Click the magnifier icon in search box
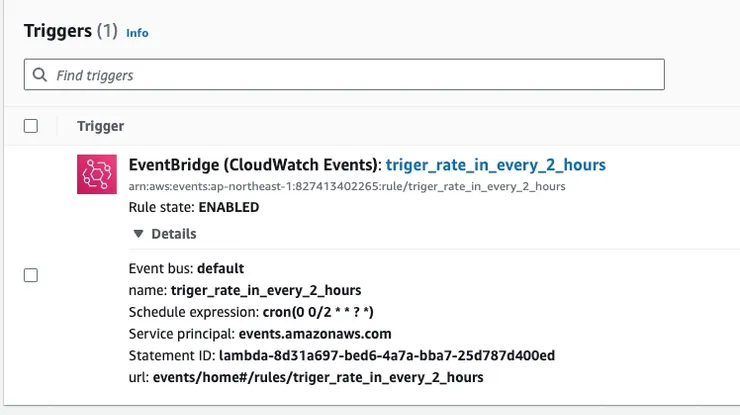The image size is (740, 415). (x=40, y=75)
